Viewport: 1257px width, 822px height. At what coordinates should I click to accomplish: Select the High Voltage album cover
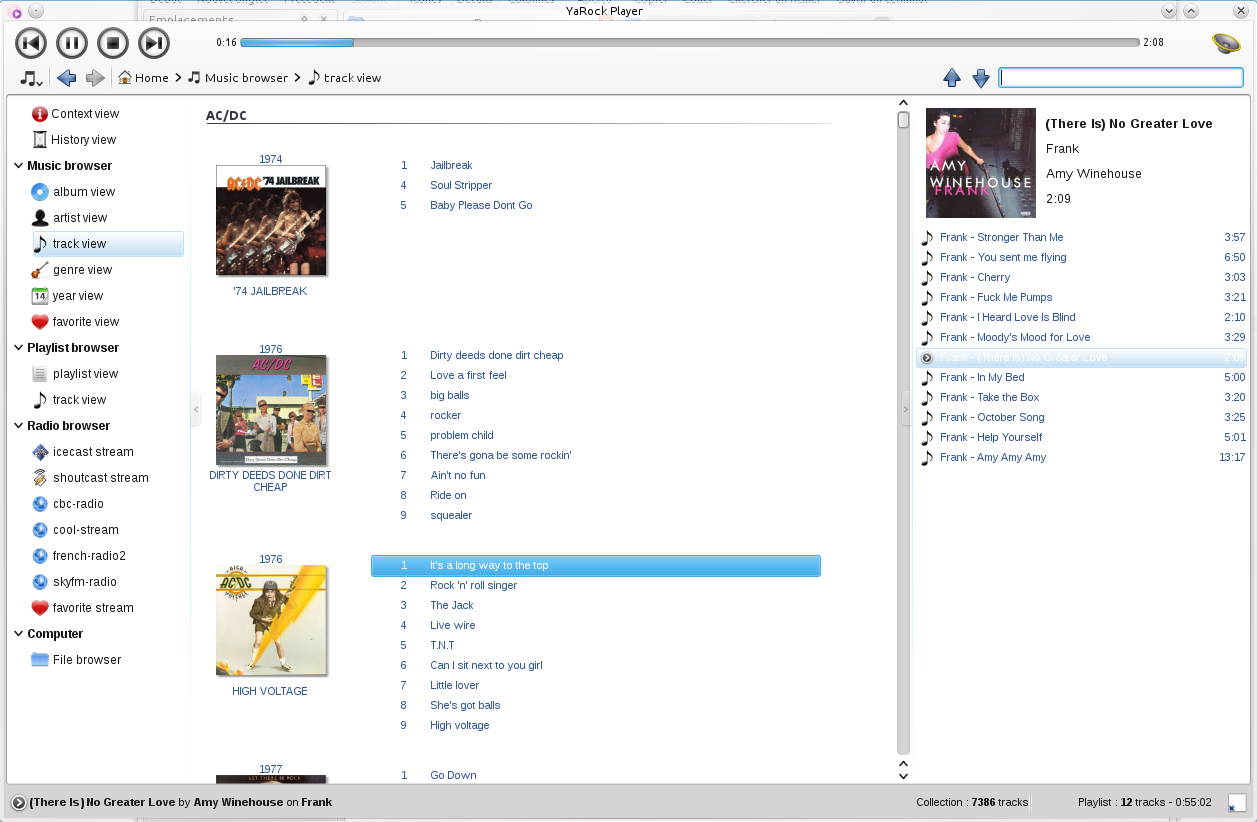point(271,620)
